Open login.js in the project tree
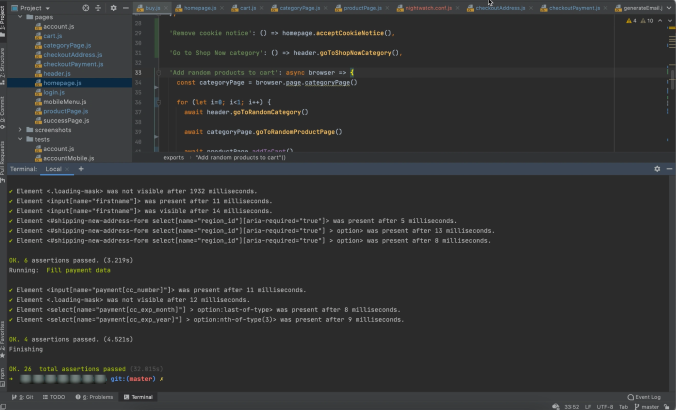The image size is (676, 410). (x=53, y=92)
